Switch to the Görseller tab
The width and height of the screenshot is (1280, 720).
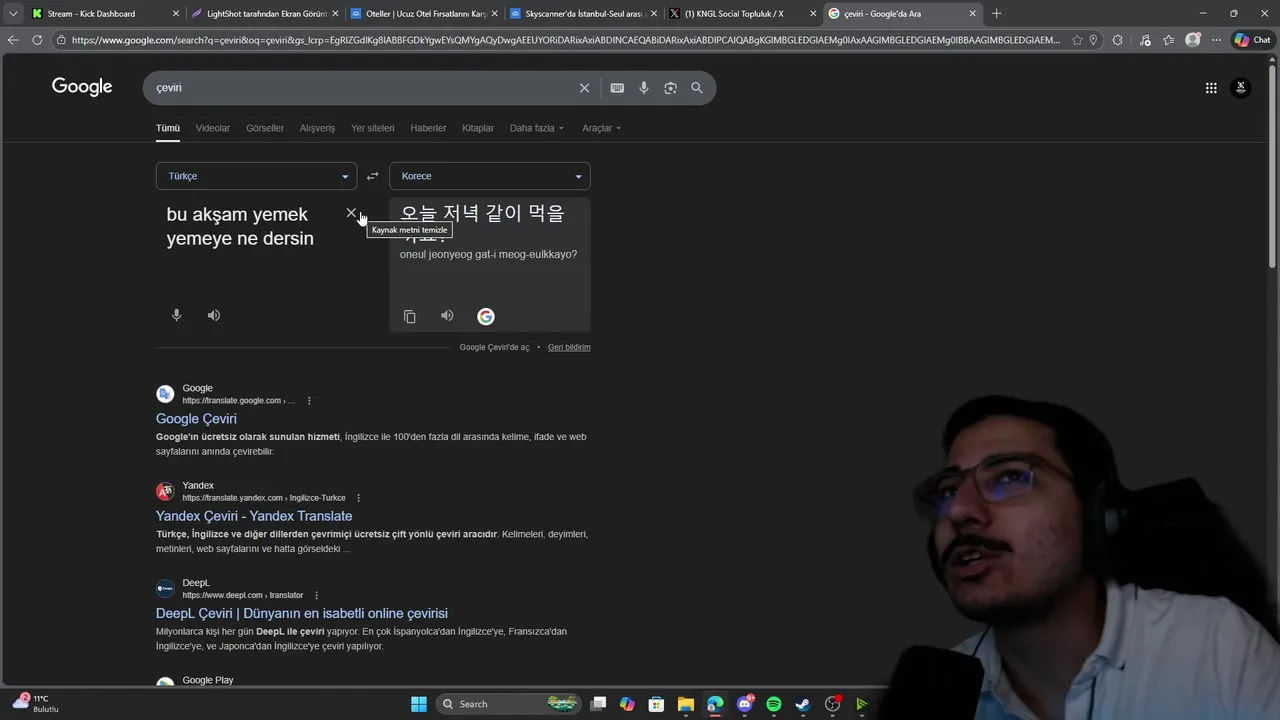coord(265,128)
